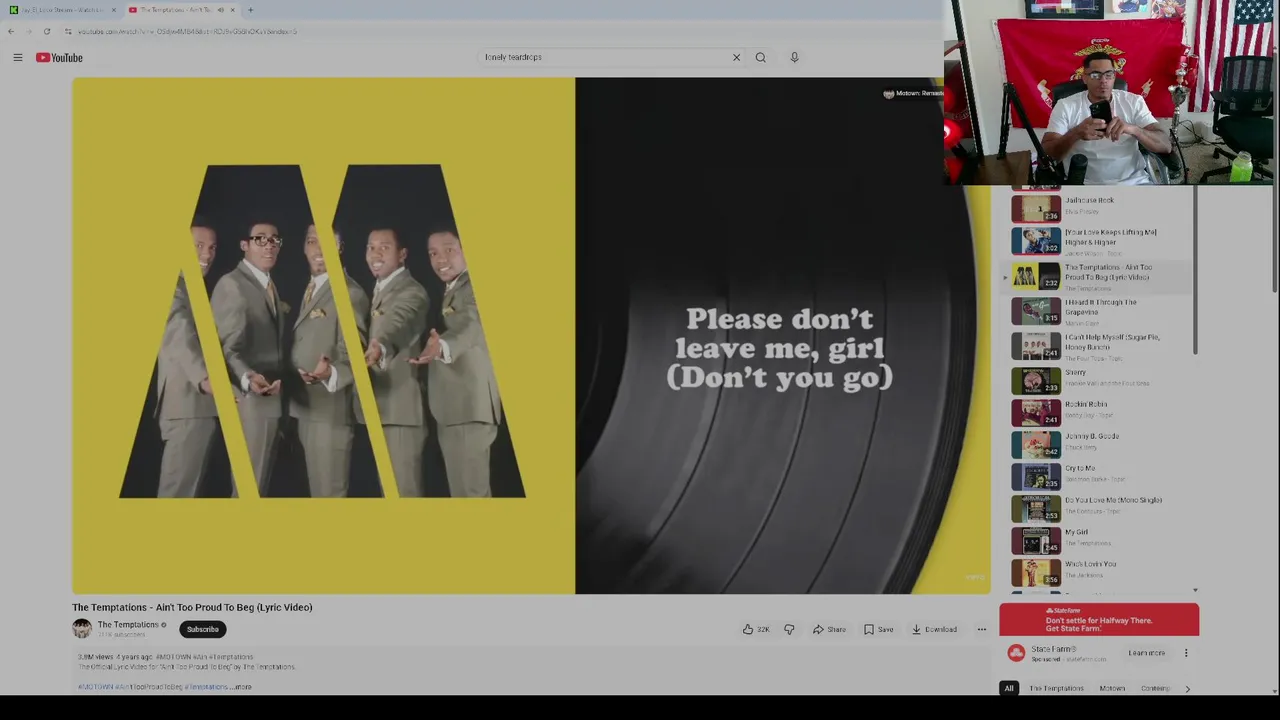Select the All filter chip

point(1009,688)
